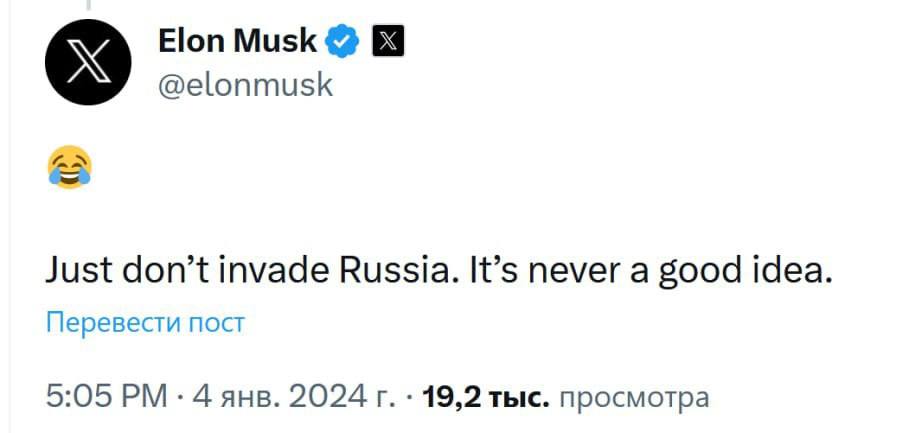Click the small X affiliation badge
Screen dimensions: 900x433
click(387, 41)
